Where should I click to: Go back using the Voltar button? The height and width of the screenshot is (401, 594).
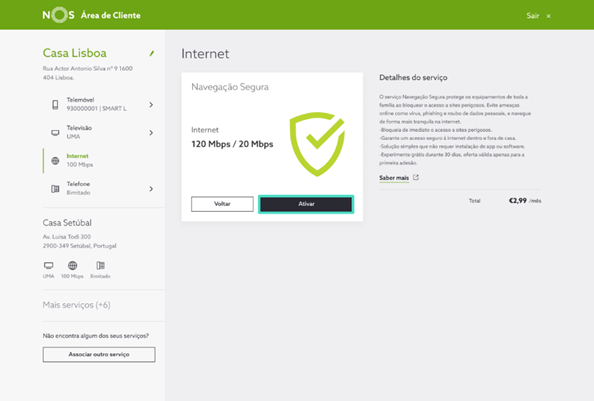[x=222, y=204]
